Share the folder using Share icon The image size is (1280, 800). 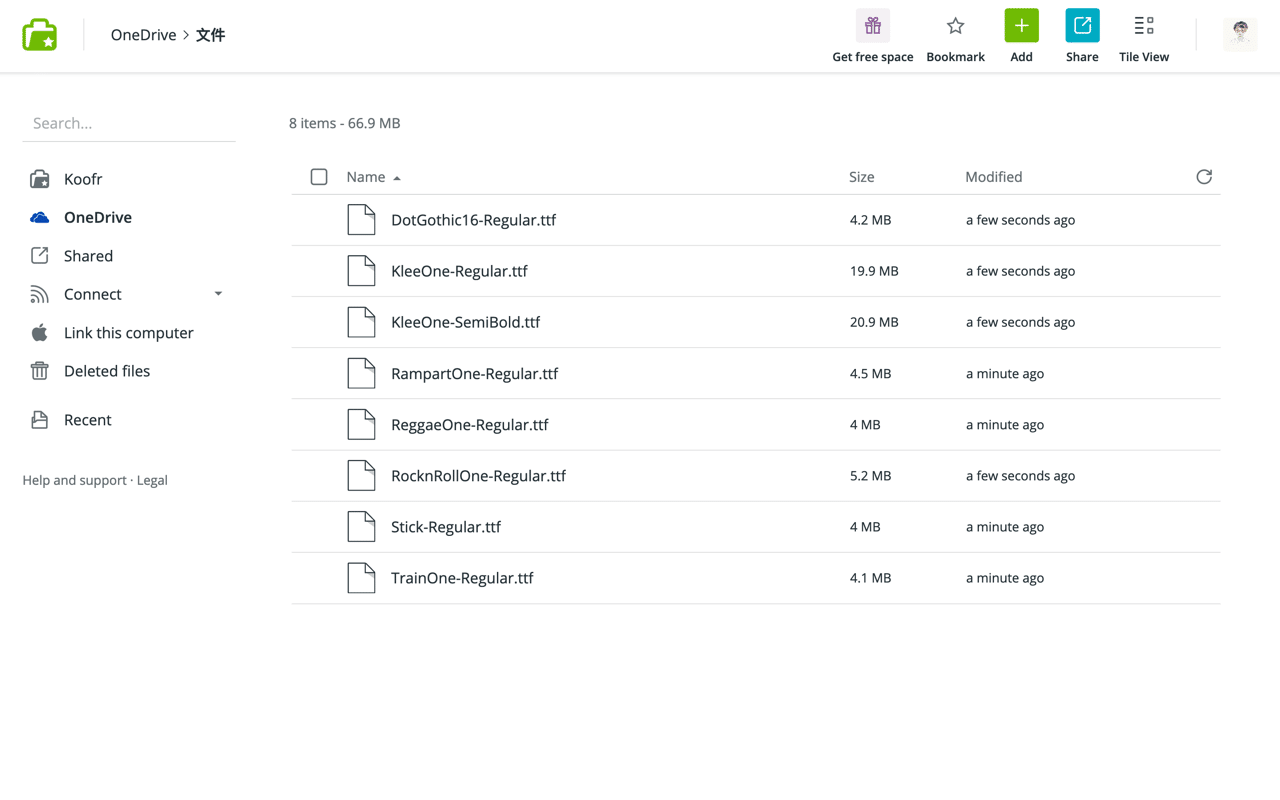(x=1082, y=26)
